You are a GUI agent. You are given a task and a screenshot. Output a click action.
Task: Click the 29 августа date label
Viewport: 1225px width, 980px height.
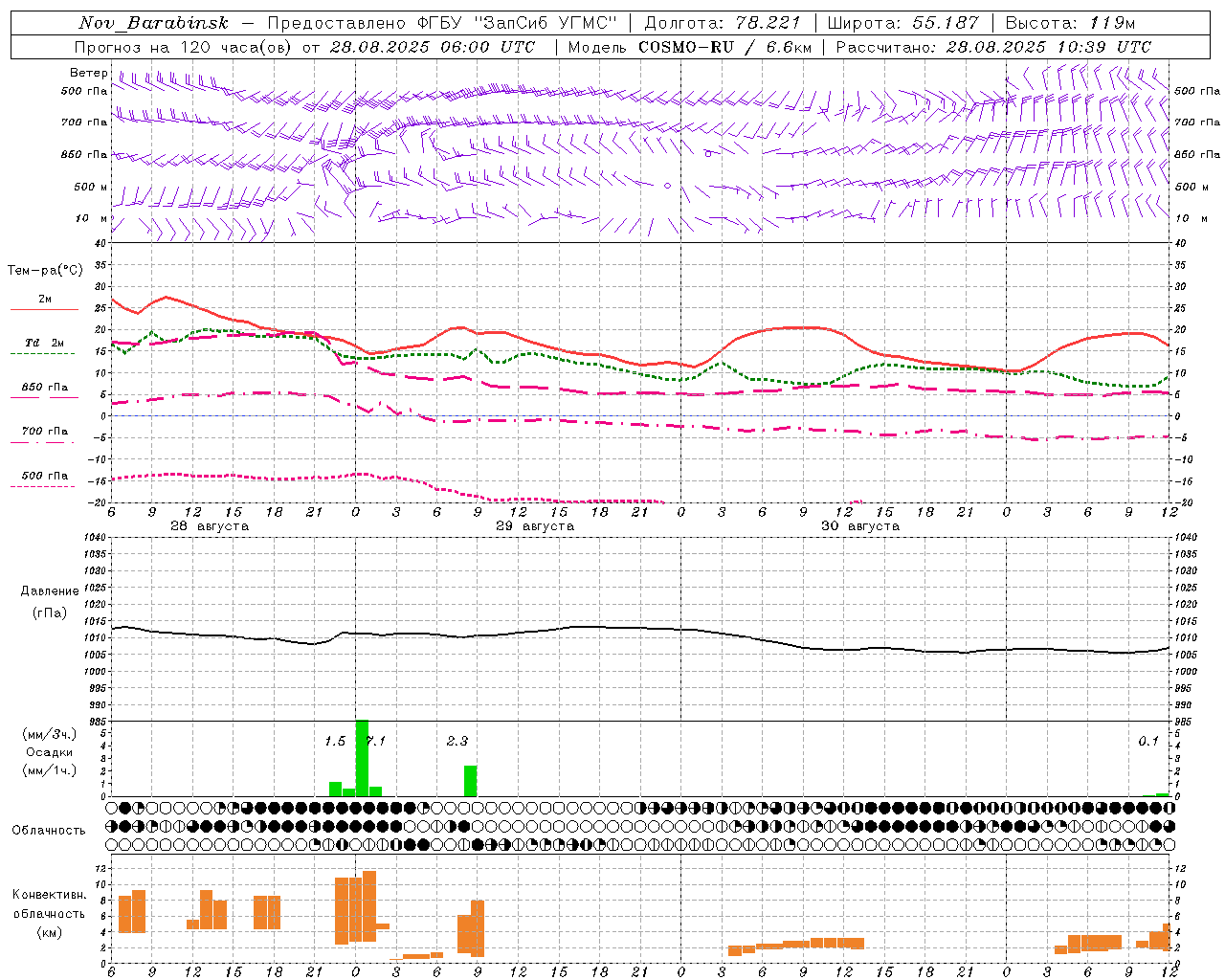pyautogui.click(x=535, y=526)
